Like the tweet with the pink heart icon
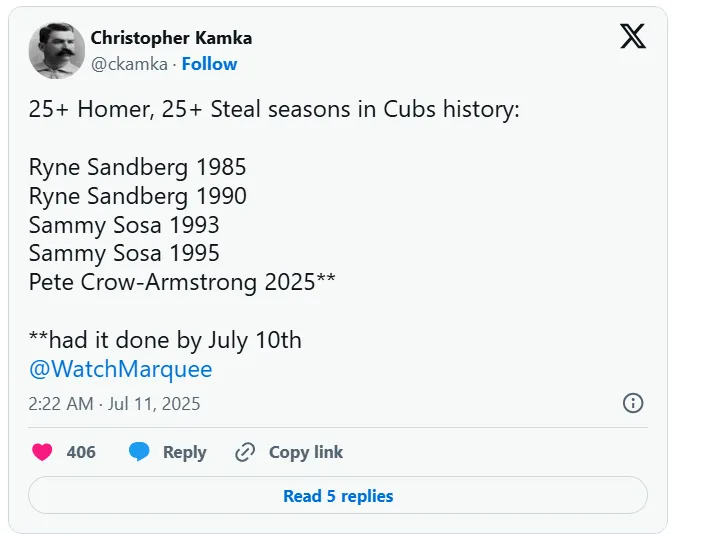 tap(42, 452)
